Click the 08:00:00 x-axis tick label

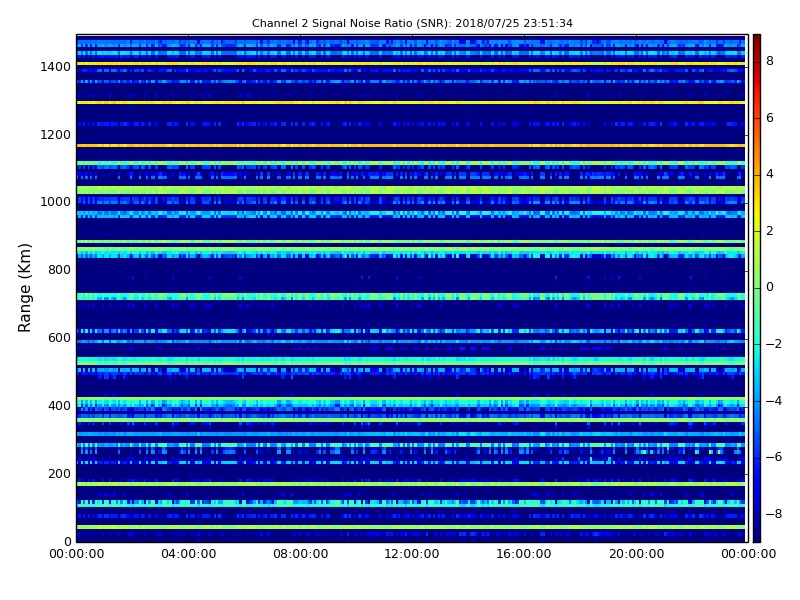pyautogui.click(x=301, y=554)
